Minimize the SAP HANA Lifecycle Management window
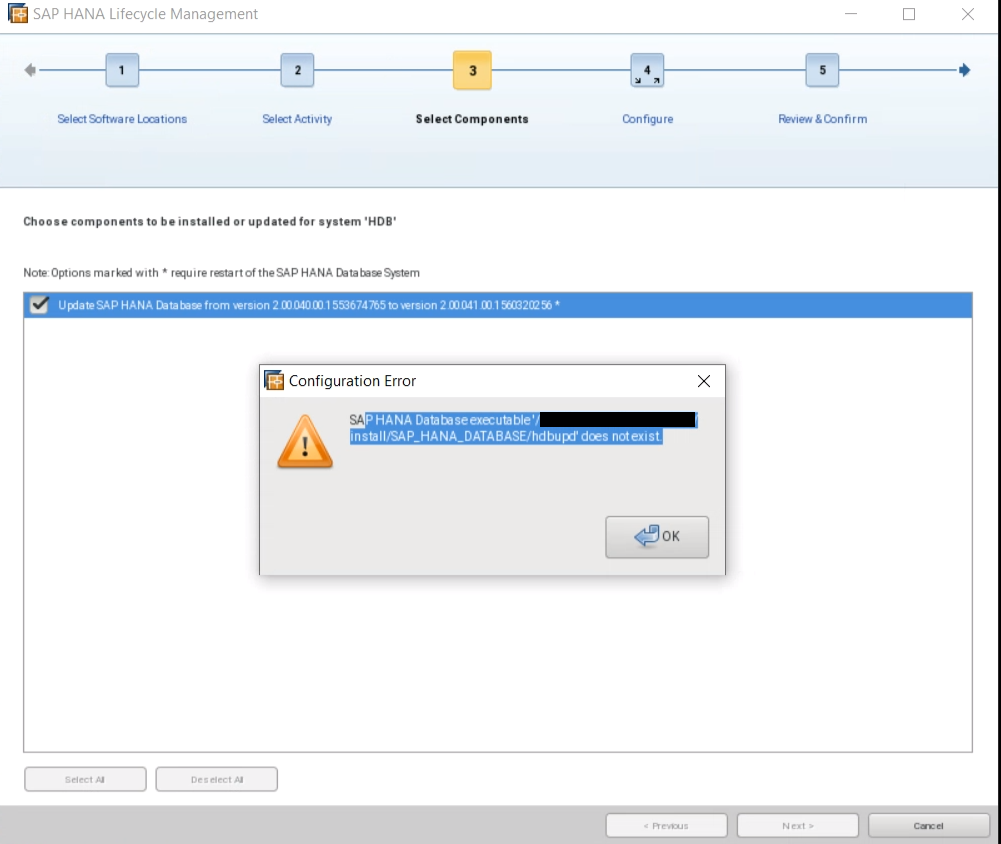This screenshot has height=844, width=1001. (x=851, y=13)
